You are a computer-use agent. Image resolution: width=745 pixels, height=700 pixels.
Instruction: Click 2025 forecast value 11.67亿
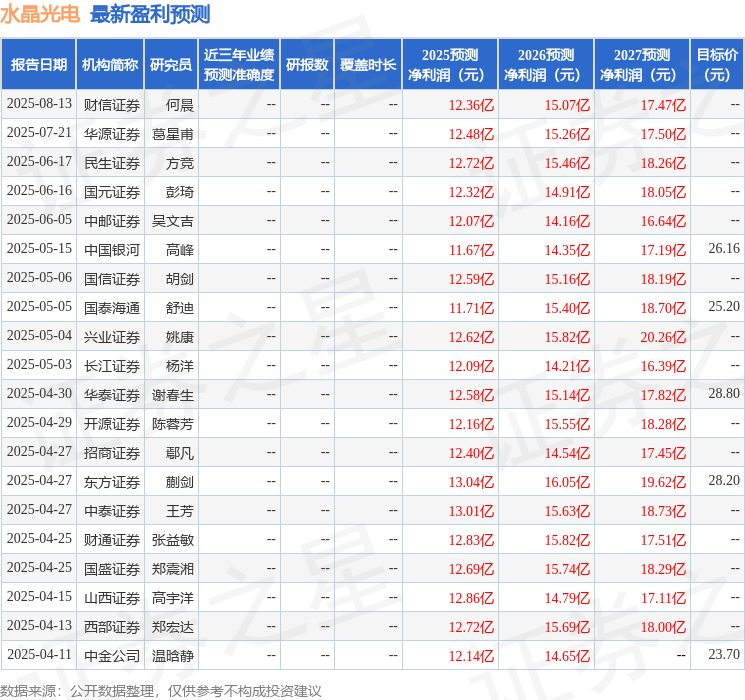[x=471, y=250]
